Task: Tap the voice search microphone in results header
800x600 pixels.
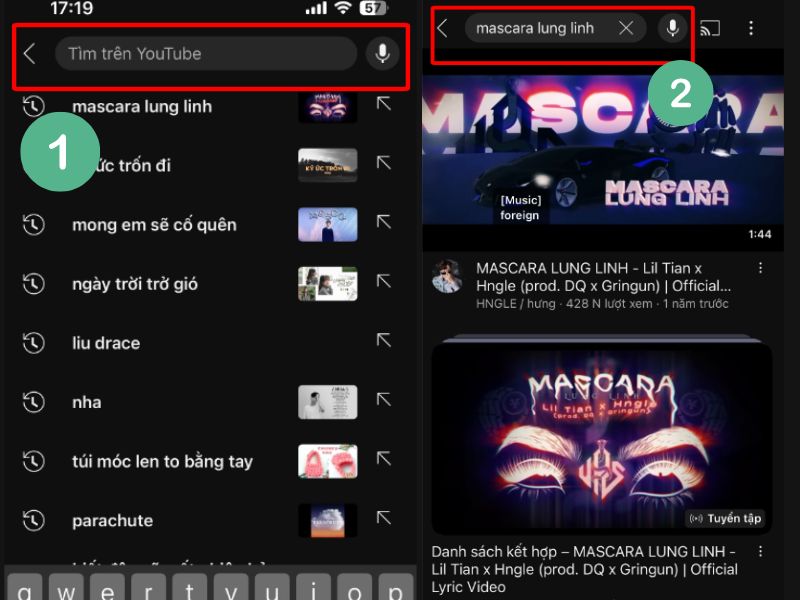Action: tap(673, 28)
